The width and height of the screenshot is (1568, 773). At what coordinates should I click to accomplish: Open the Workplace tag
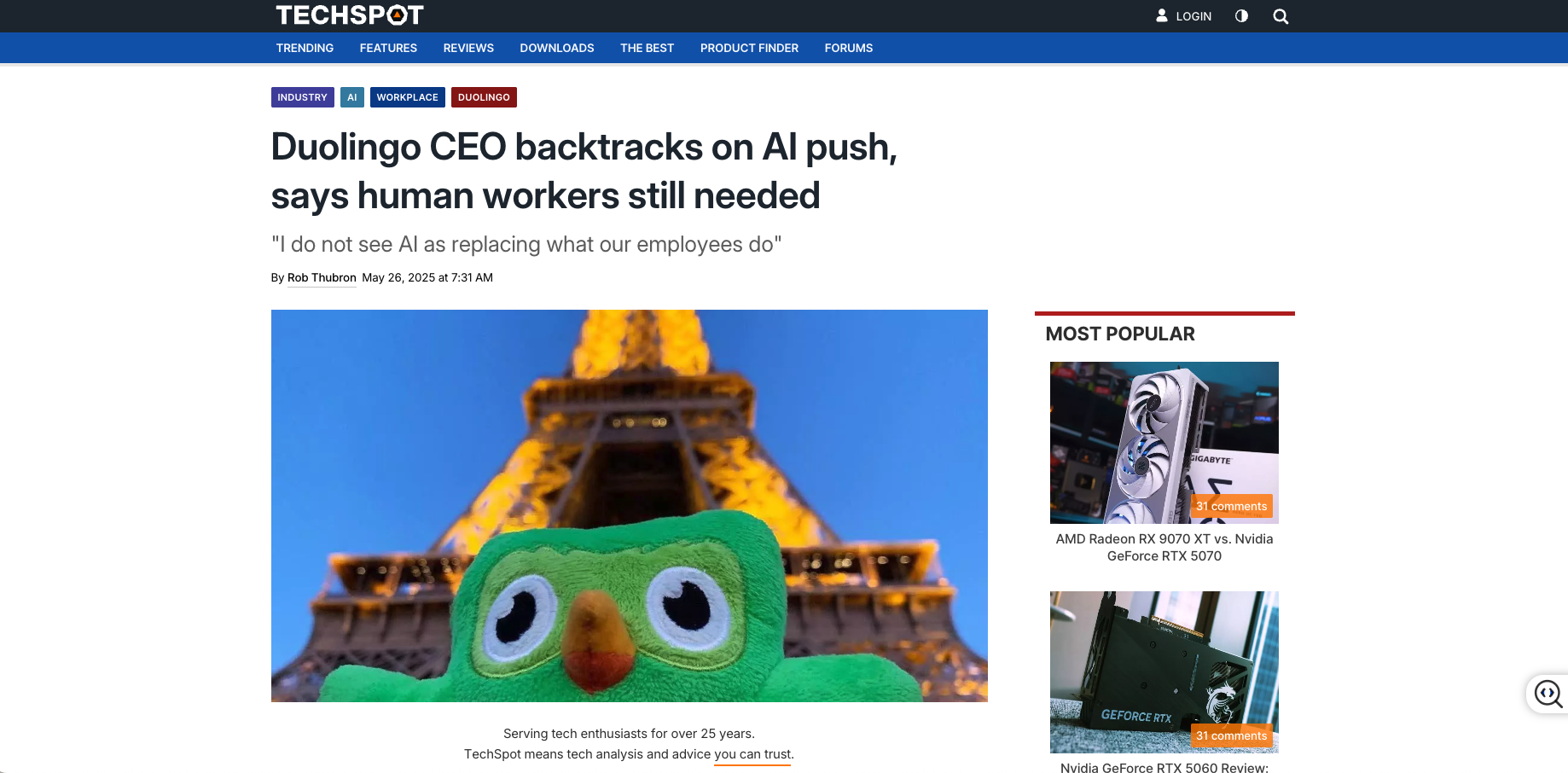click(407, 97)
